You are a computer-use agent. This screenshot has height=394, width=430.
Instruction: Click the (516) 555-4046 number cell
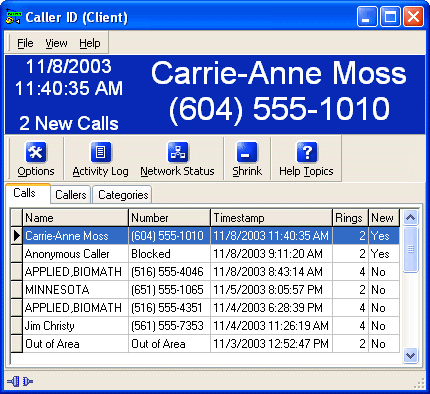pyautogui.click(x=170, y=272)
